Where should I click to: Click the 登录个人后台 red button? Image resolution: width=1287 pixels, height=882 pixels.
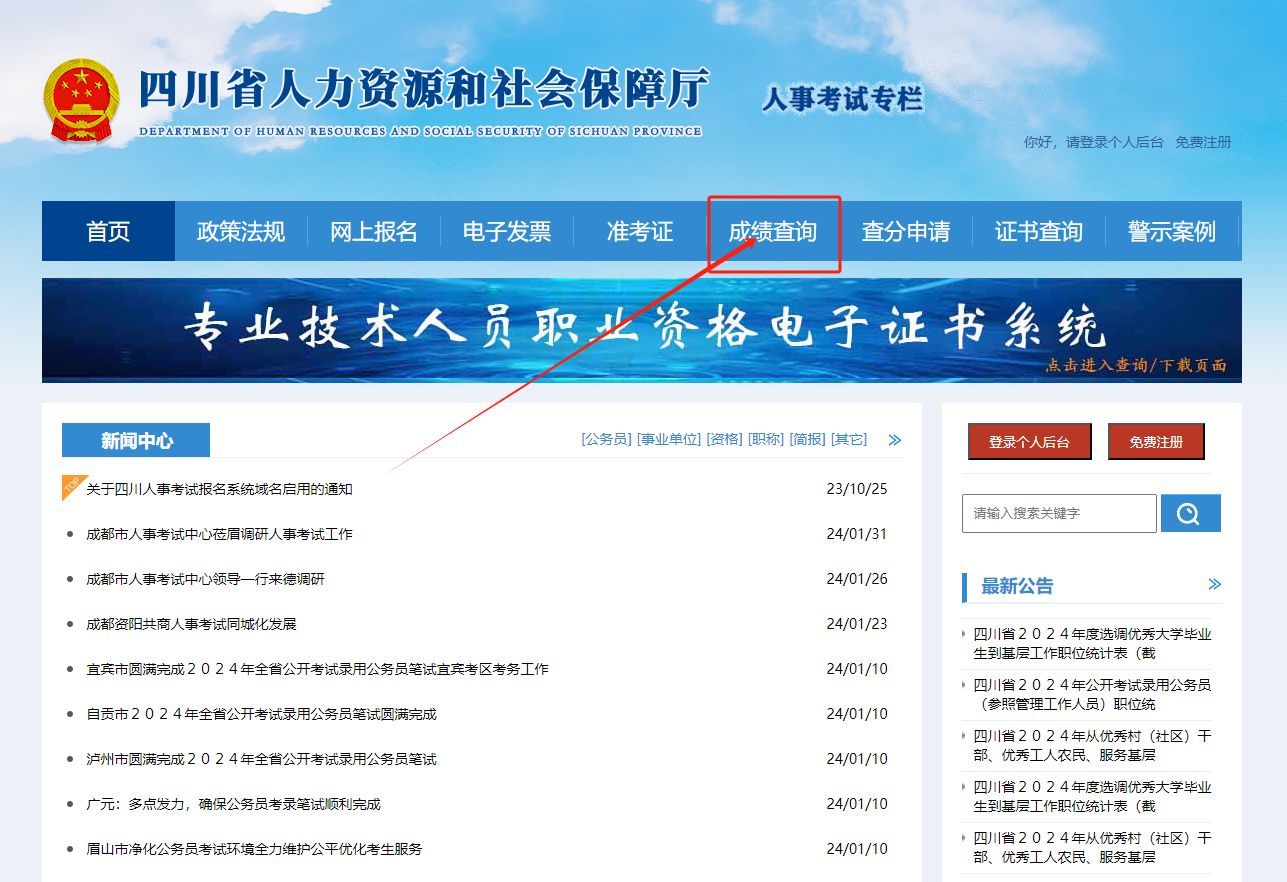coord(1029,442)
